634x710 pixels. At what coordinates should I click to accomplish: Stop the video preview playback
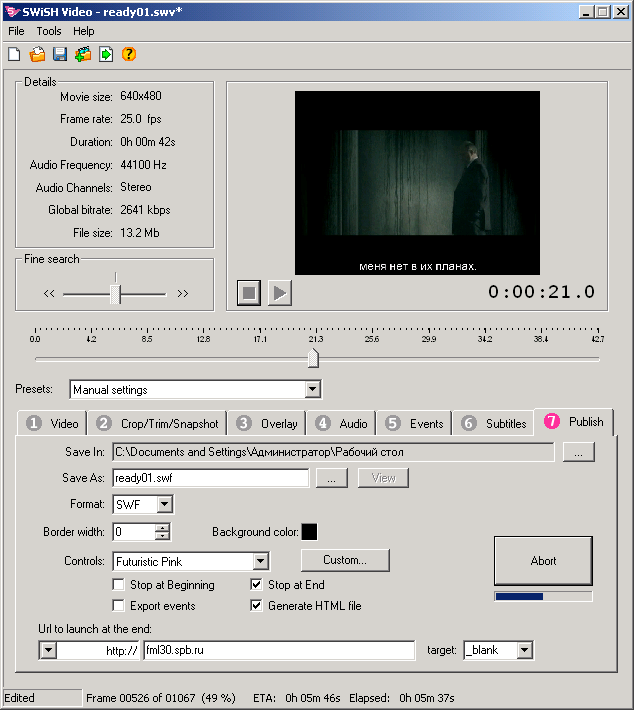pos(249,293)
